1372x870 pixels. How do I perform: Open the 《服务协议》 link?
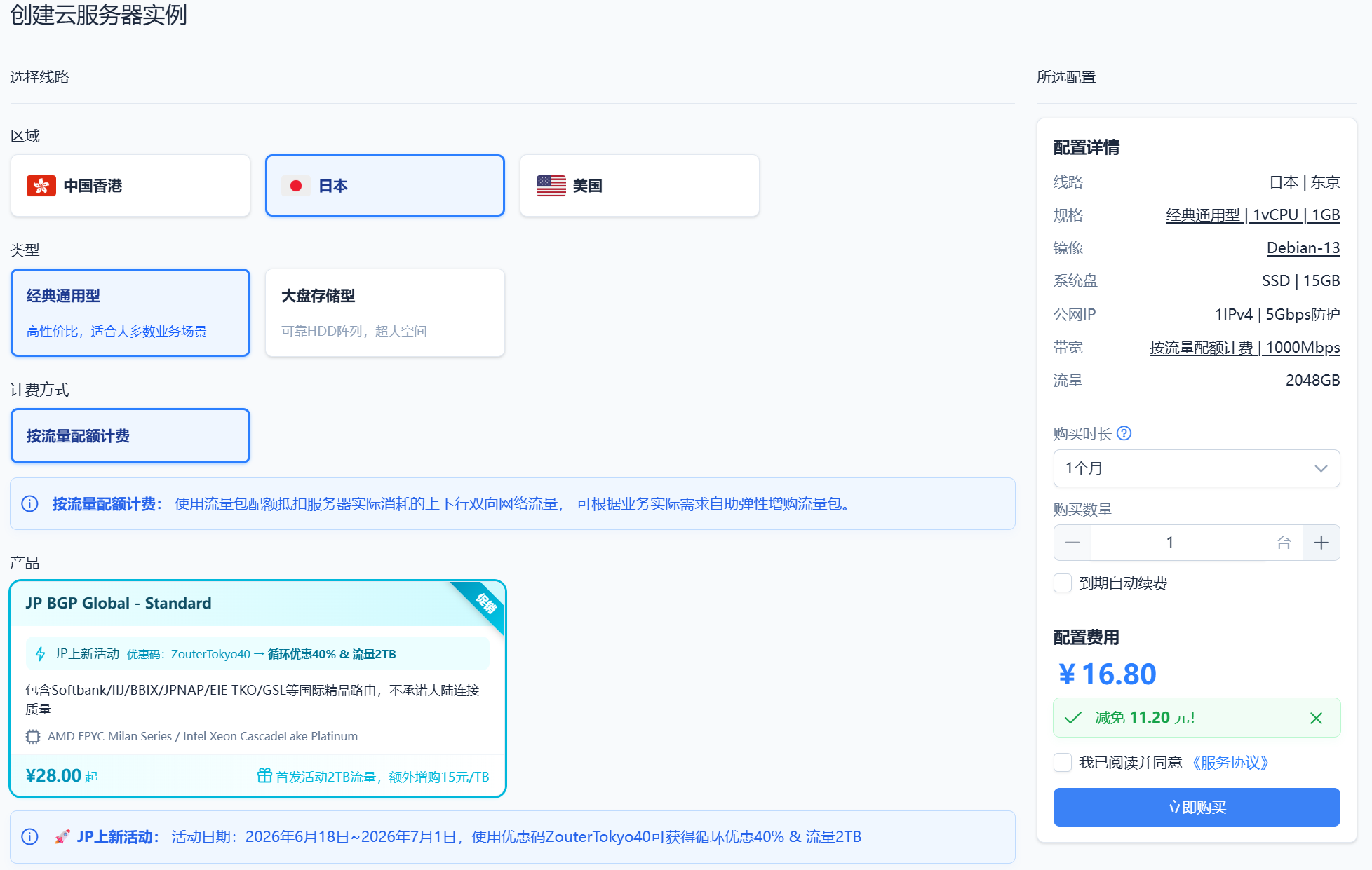coord(1231,763)
